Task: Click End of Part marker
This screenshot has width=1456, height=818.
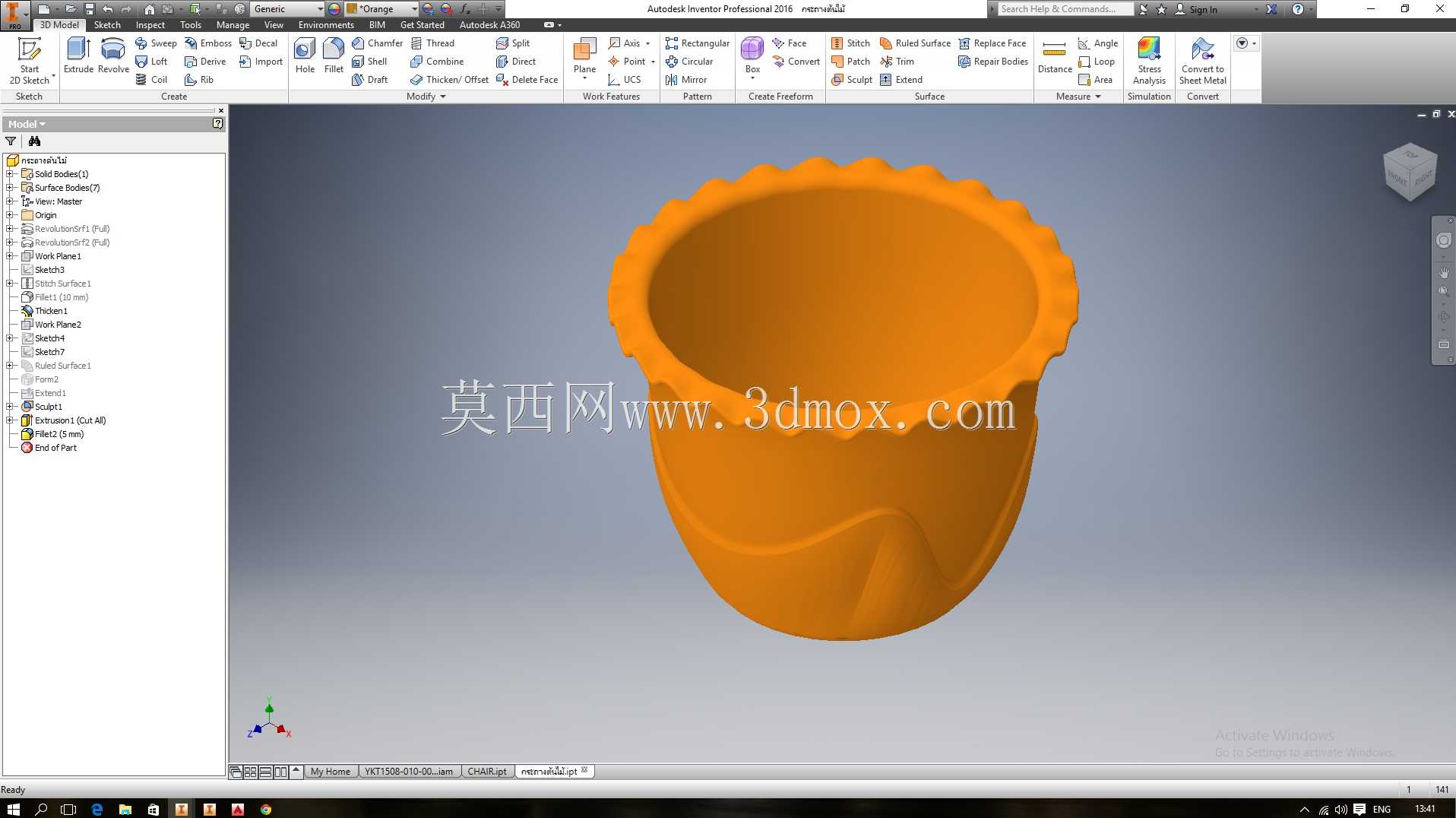Action: pos(55,448)
